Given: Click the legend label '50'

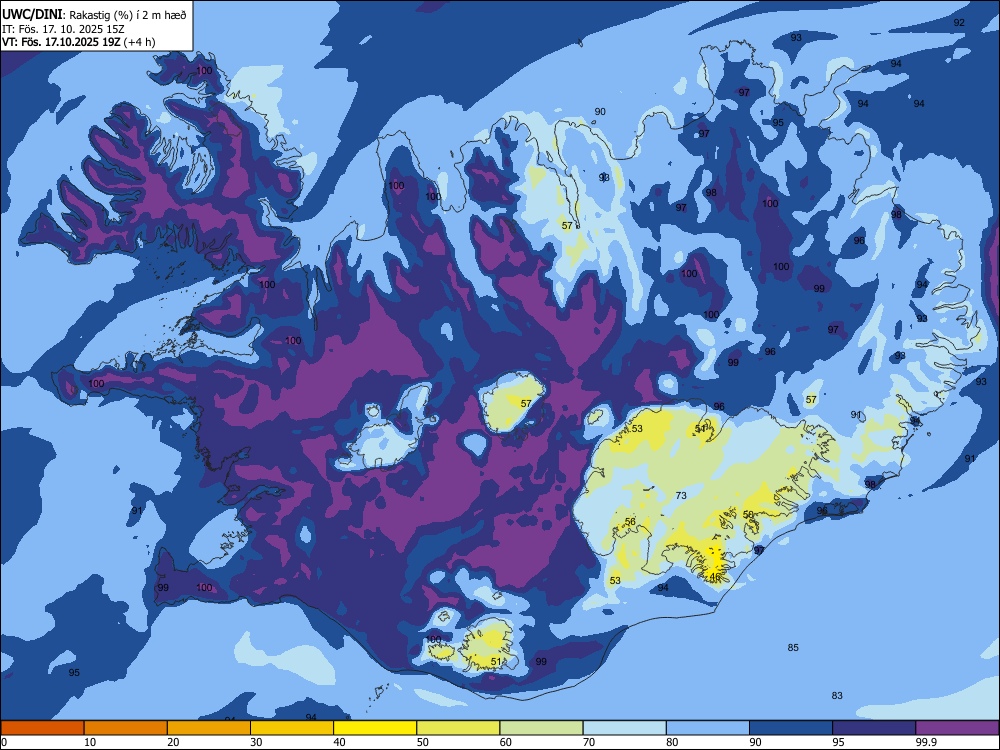Looking at the screenshot, I should [x=423, y=742].
